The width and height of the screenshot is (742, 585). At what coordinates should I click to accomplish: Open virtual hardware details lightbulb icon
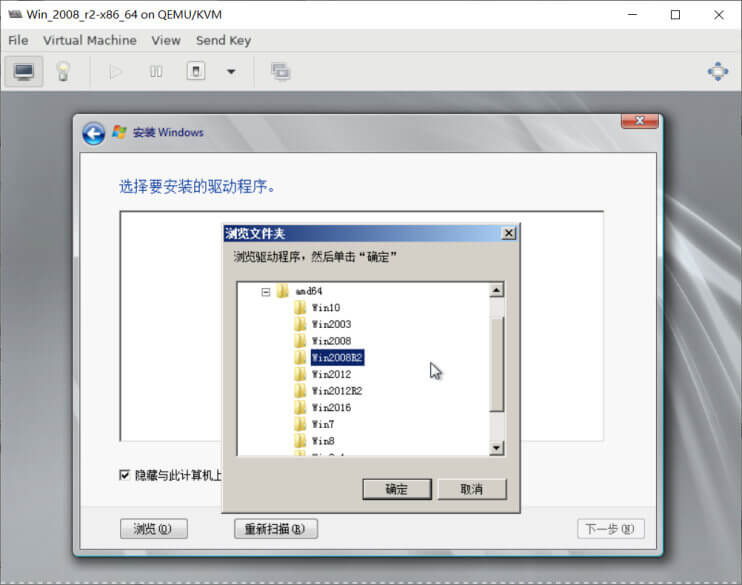[x=63, y=71]
